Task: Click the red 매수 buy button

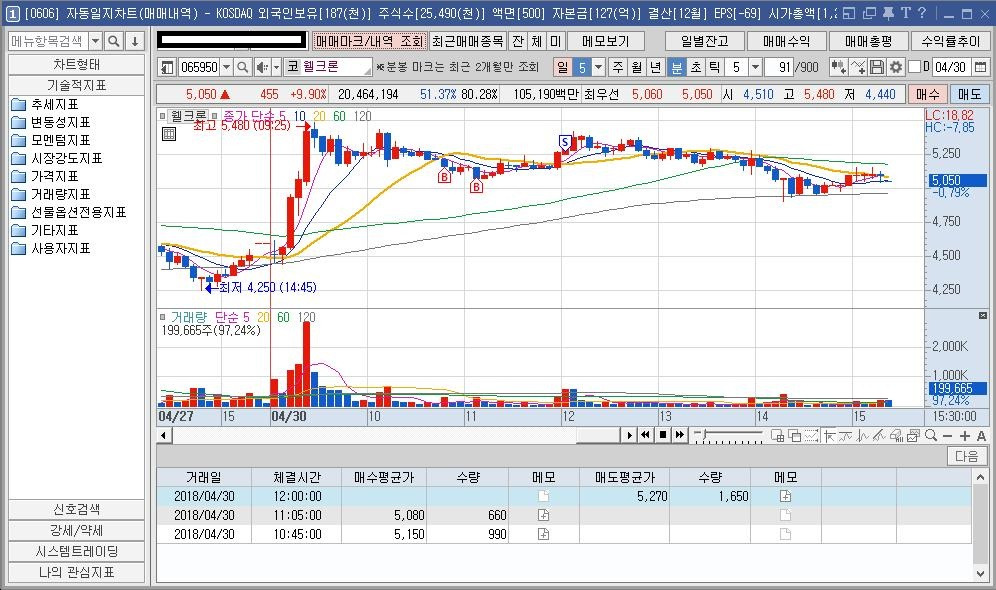Action: (927, 95)
